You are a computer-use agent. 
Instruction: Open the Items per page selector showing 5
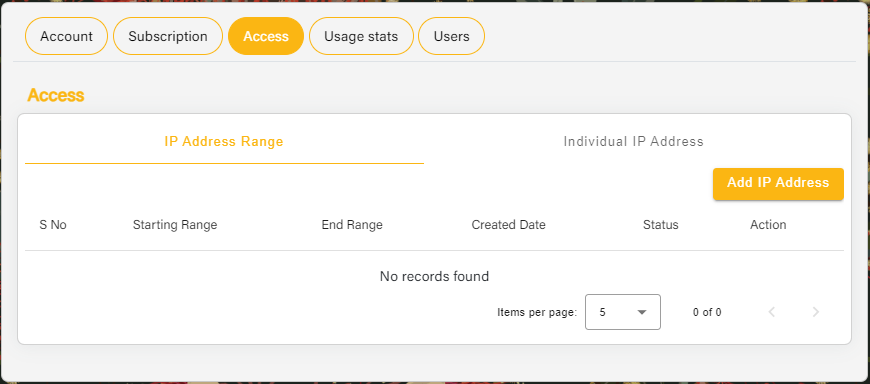[x=623, y=312]
